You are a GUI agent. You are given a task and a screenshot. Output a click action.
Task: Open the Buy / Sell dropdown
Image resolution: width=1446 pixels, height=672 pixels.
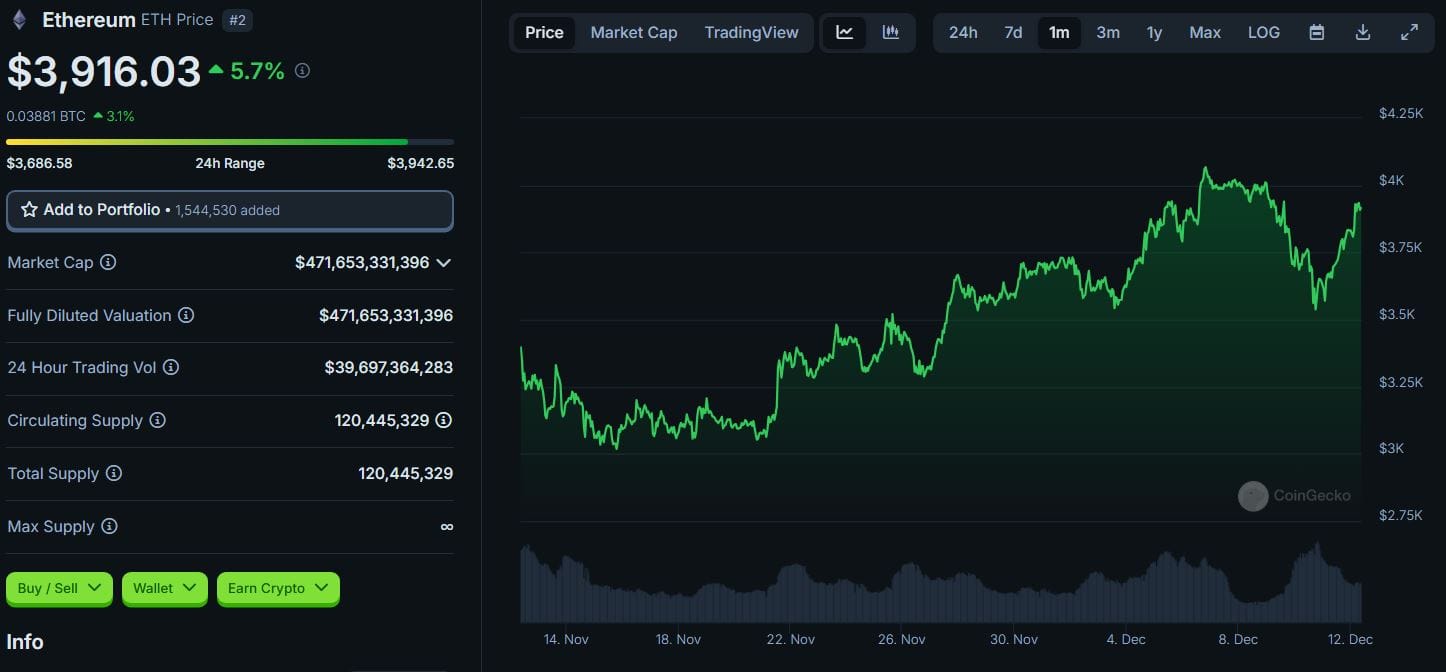coord(59,588)
